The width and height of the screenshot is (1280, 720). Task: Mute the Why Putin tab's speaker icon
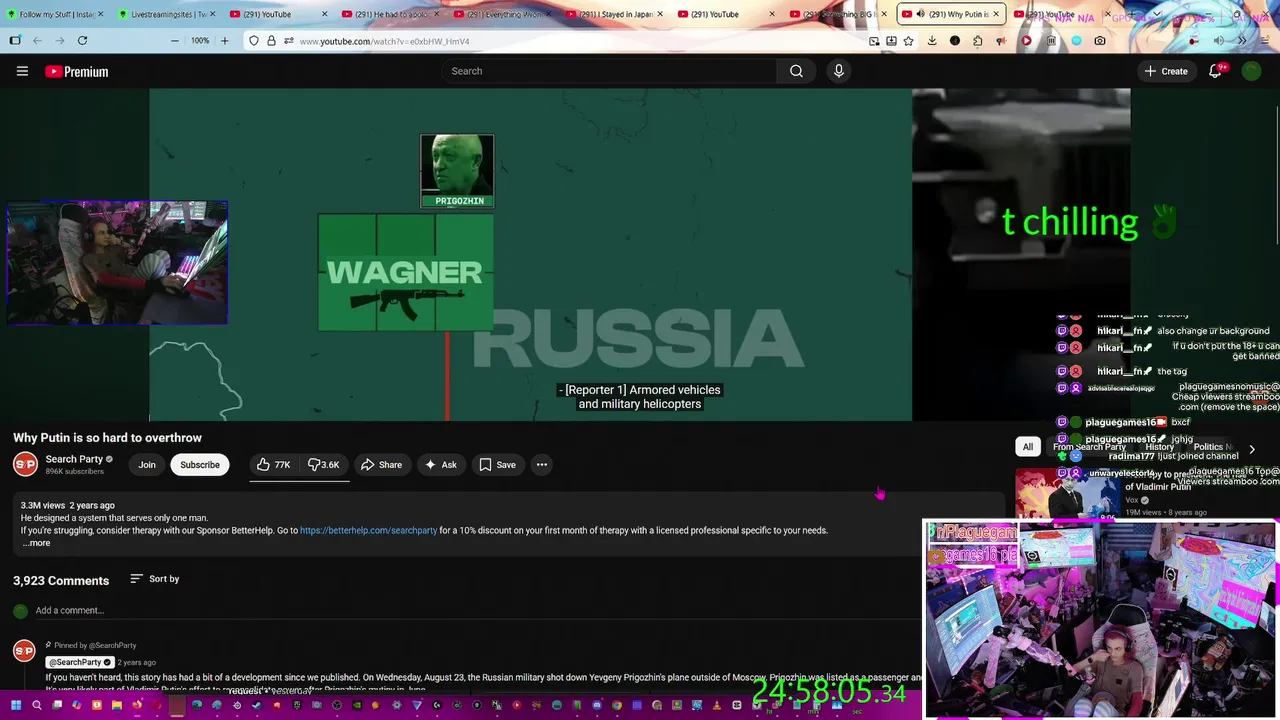coord(920,14)
